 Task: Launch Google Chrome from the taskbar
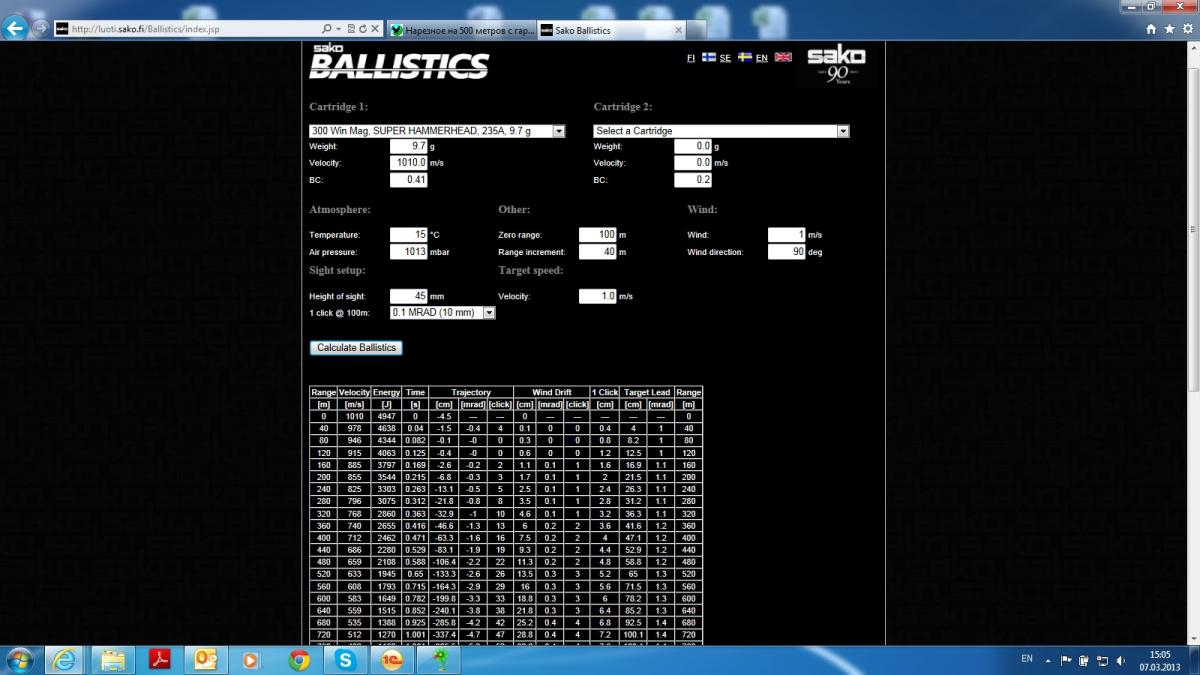point(298,660)
